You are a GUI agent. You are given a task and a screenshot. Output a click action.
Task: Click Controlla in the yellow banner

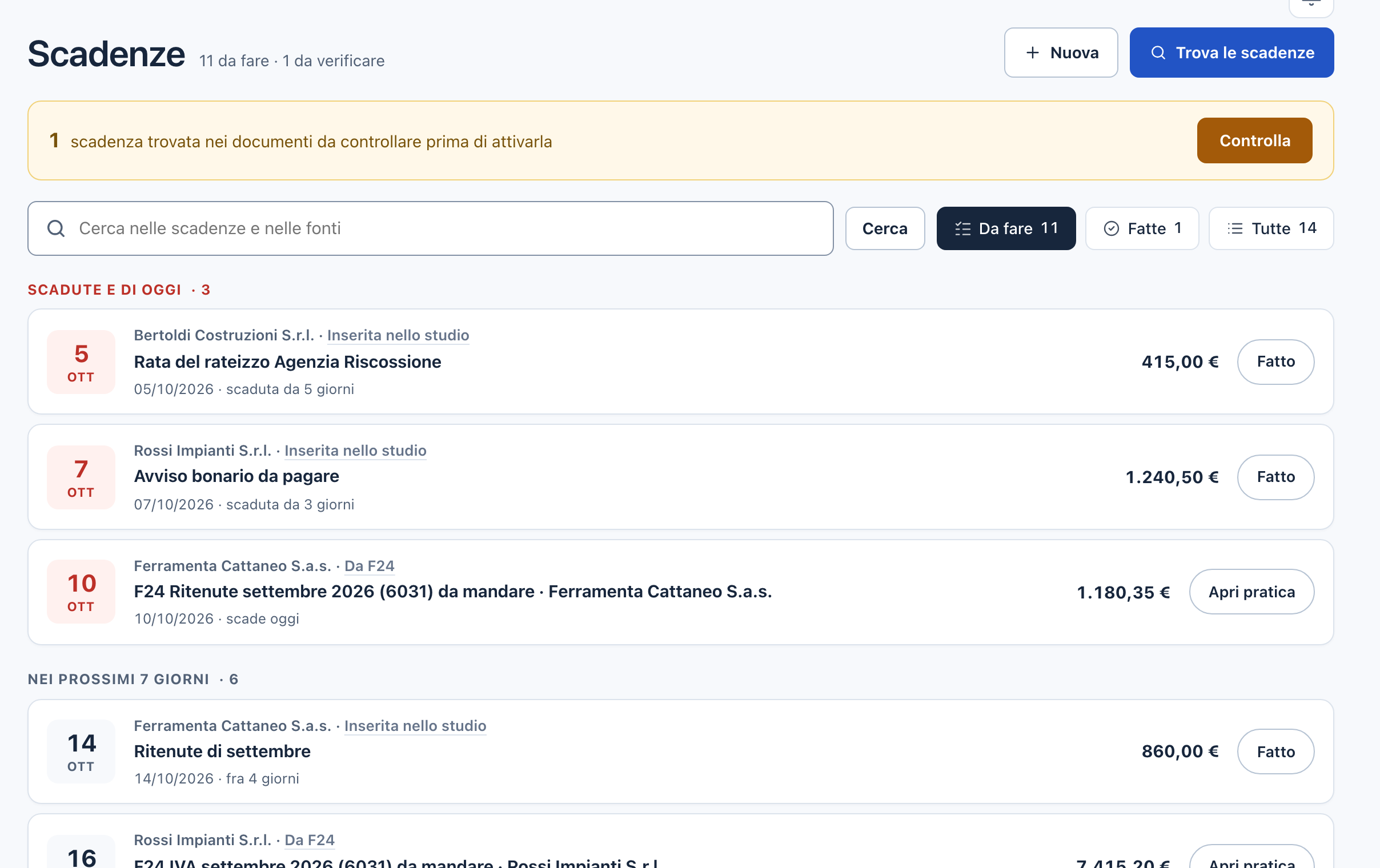click(x=1254, y=141)
